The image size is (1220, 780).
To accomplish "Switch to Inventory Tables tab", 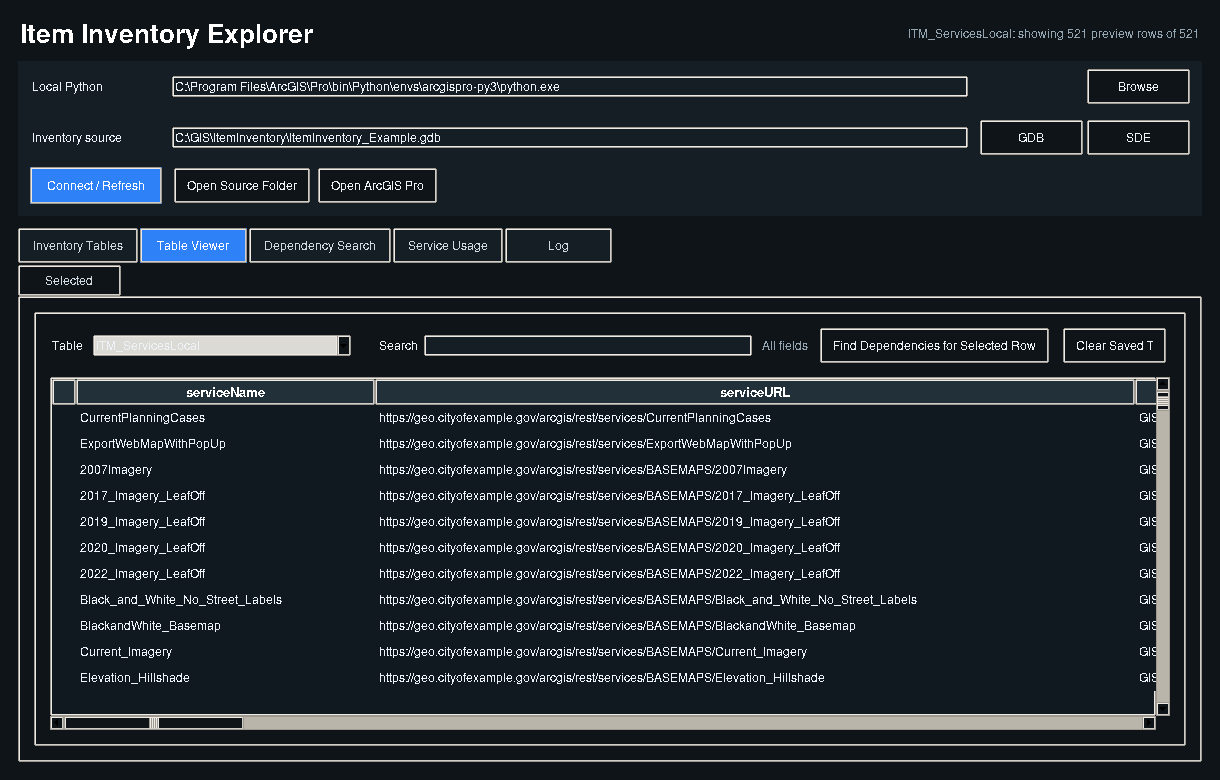I will [78, 246].
